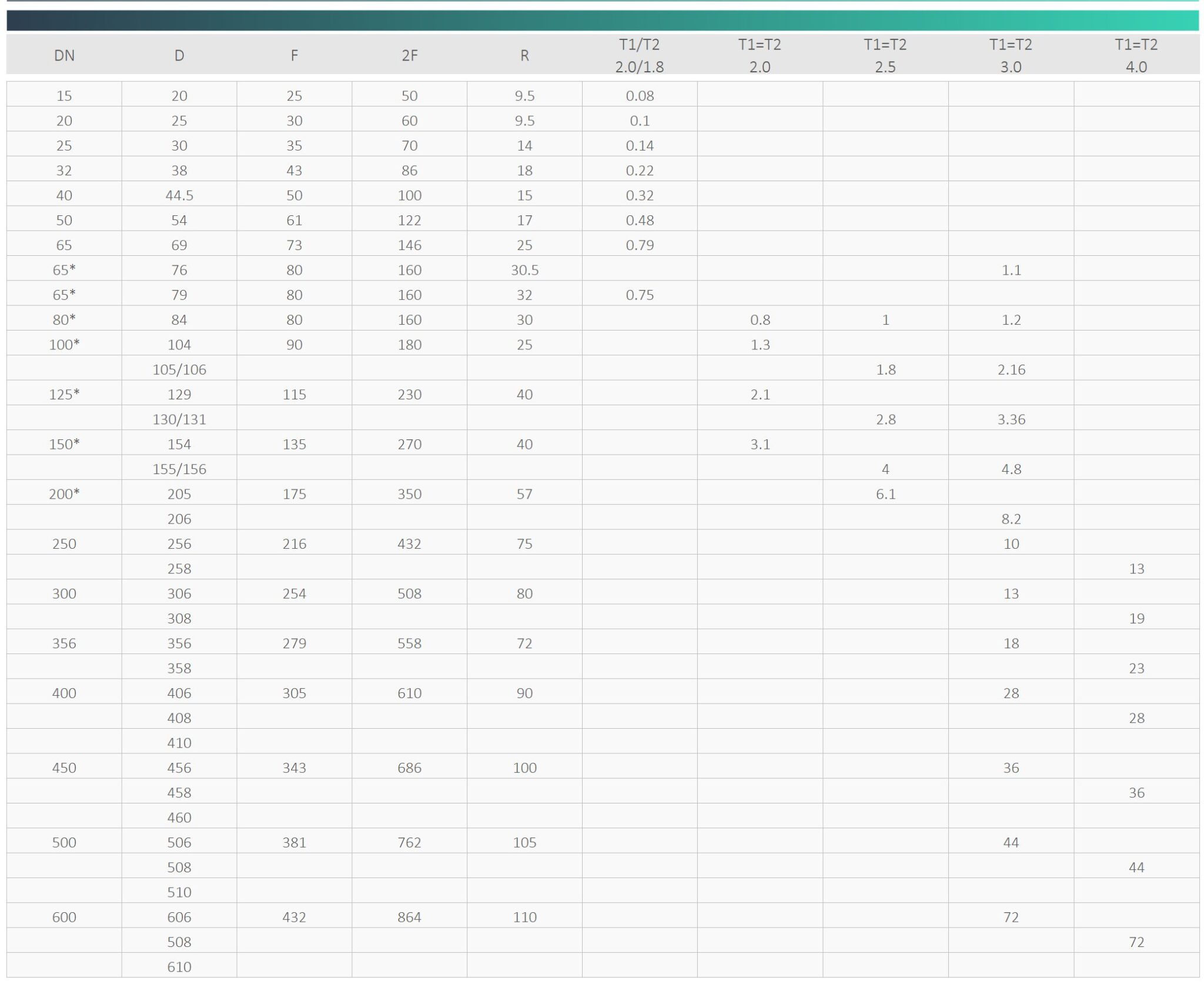Select the 1.3 value in the 100* row
Screen dimensions: 1204x984
pyautogui.click(x=760, y=345)
